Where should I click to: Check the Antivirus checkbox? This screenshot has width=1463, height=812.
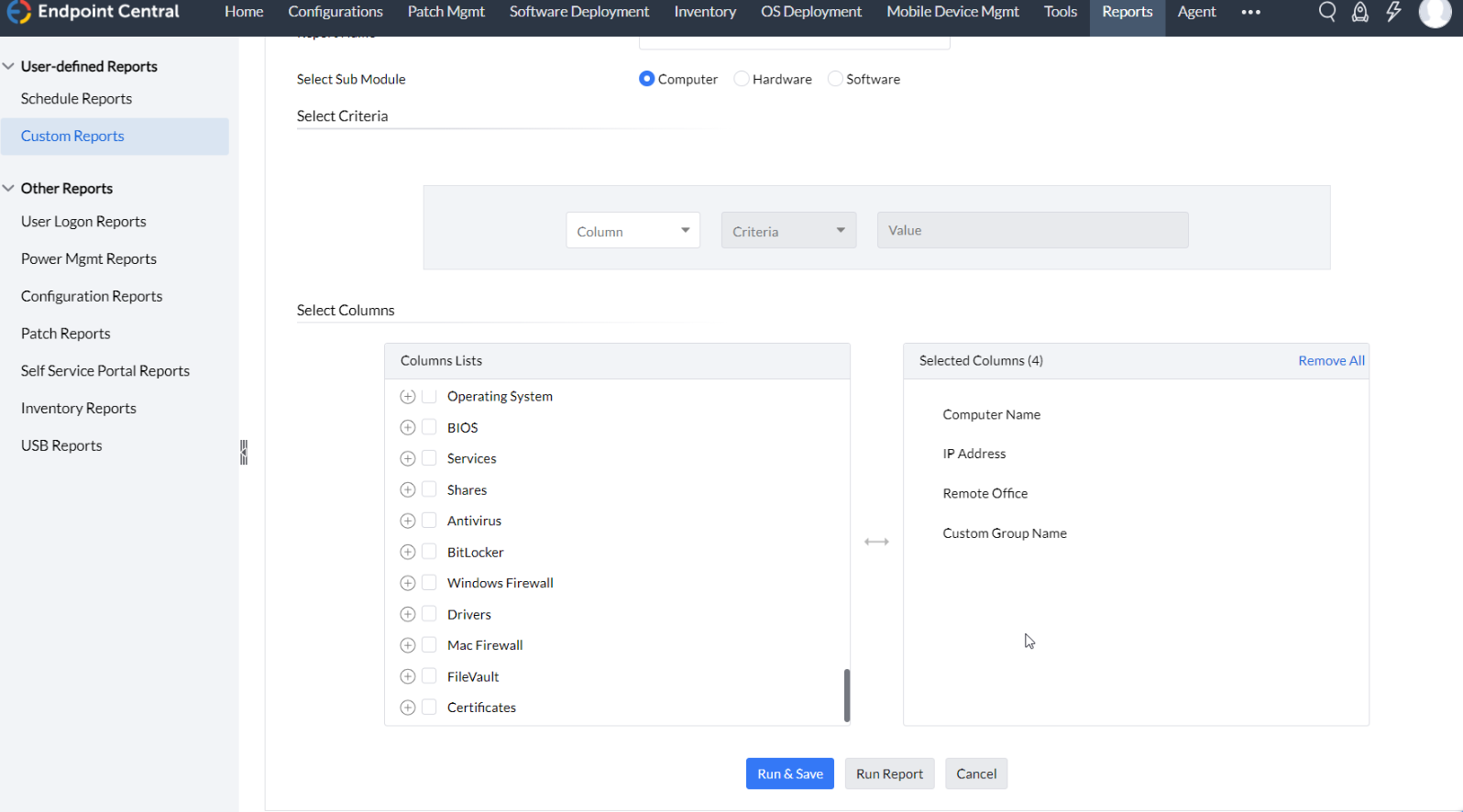point(429,521)
